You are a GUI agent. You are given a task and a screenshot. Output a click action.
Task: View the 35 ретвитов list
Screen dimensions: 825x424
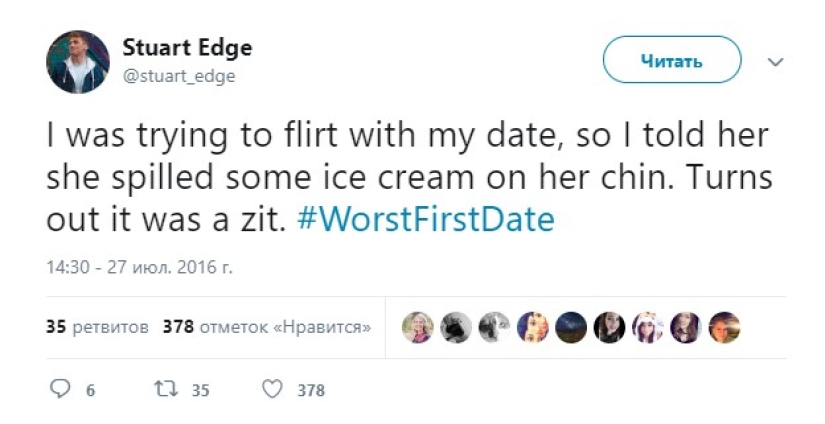pyautogui.click(x=97, y=326)
